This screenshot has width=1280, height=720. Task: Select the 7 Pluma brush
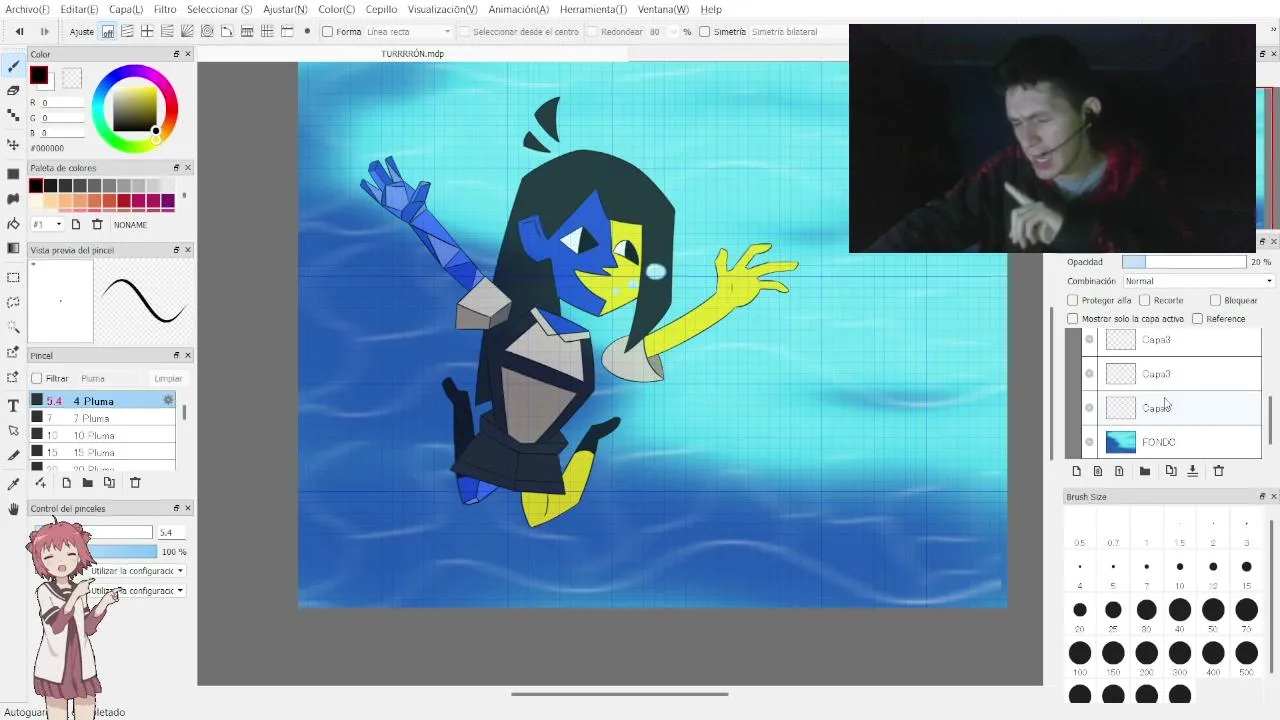[x=102, y=418]
